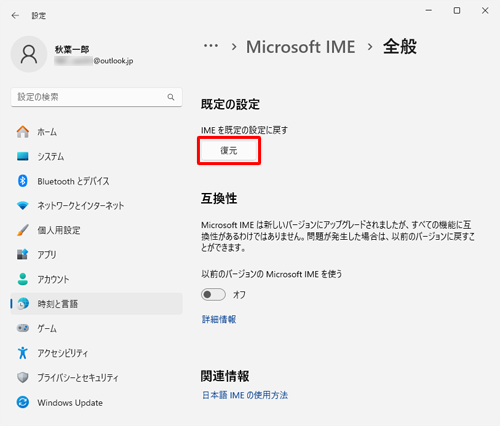Image resolution: width=500 pixels, height=426 pixels.
Task: Click the search magnifier icon
Action: coord(171,97)
